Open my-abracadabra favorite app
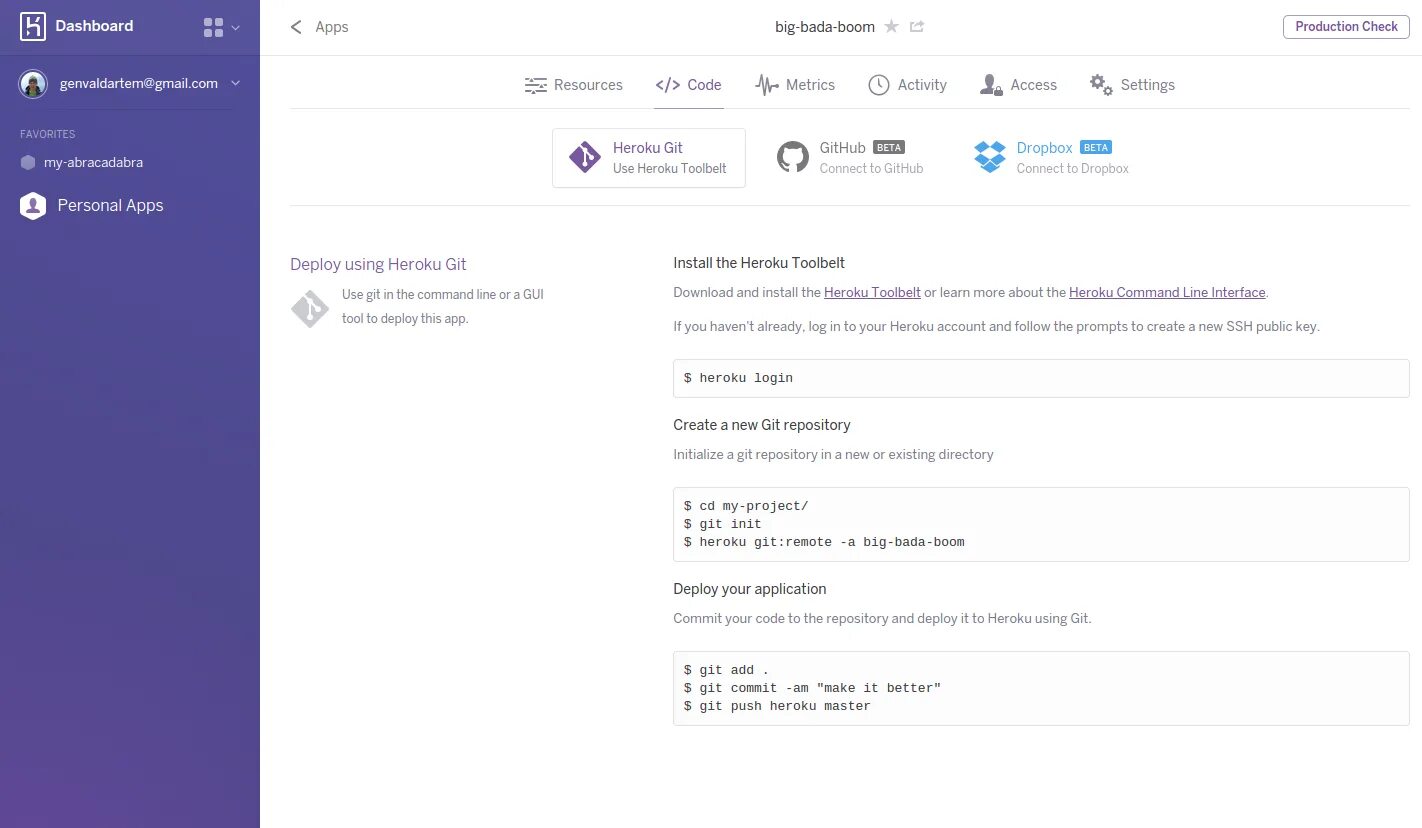The height and width of the screenshot is (828, 1422). point(93,162)
